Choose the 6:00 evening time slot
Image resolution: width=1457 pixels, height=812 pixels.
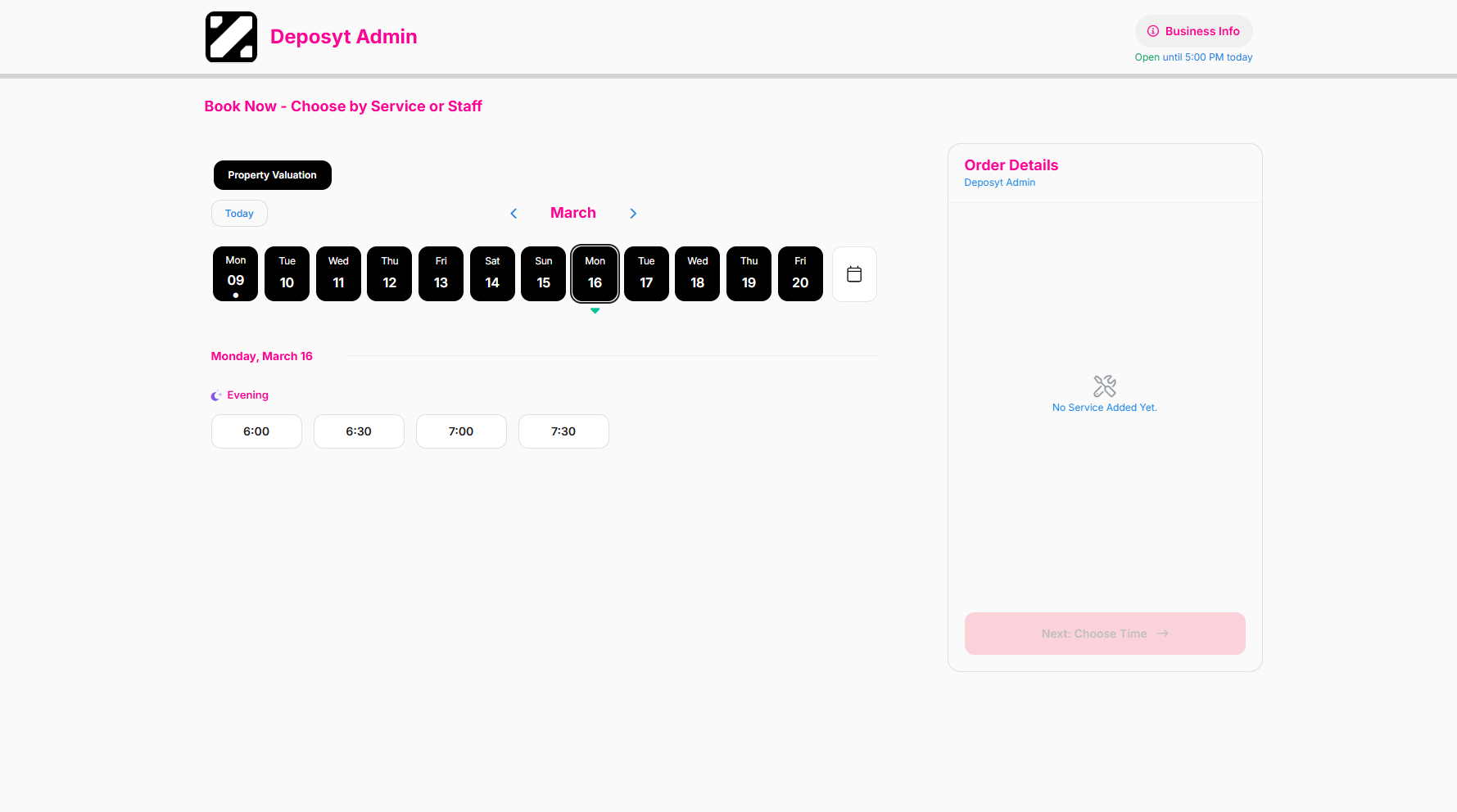click(x=256, y=431)
